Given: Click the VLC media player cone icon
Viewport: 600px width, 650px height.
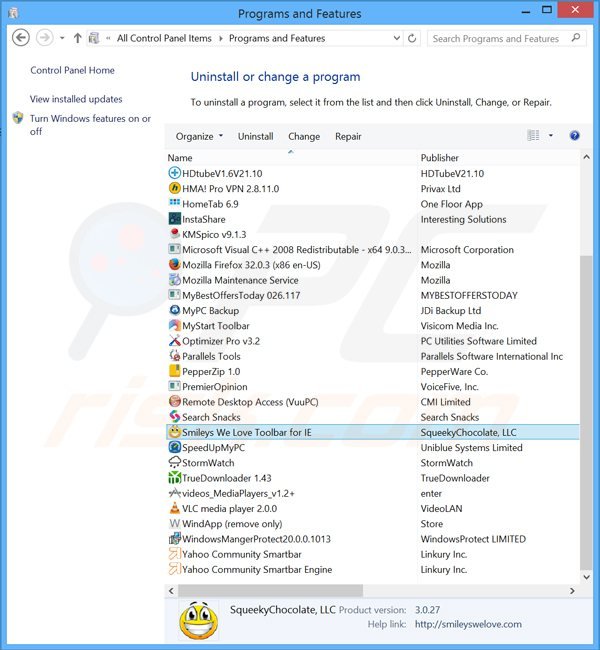Looking at the screenshot, I should (175, 508).
